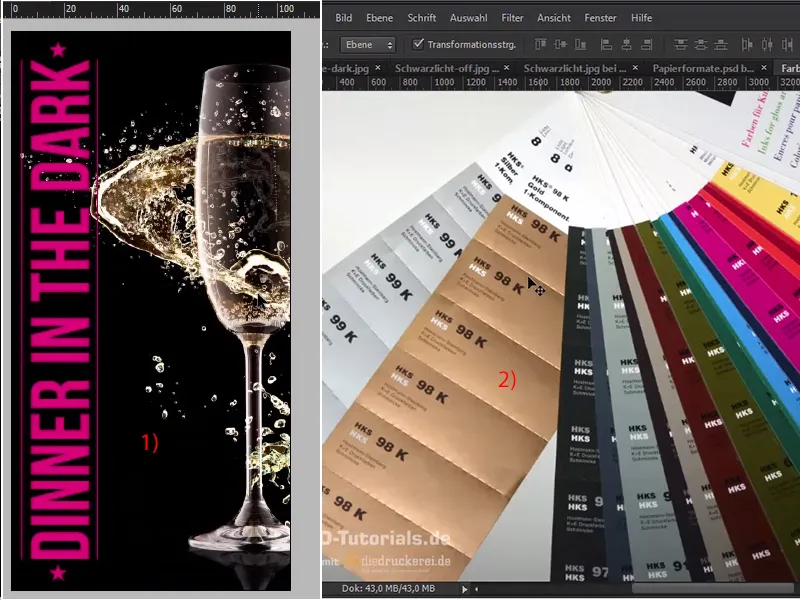Toggle the Transformationsstrg. checkbox
Image resolution: width=800 pixels, height=600 pixels.
point(418,44)
